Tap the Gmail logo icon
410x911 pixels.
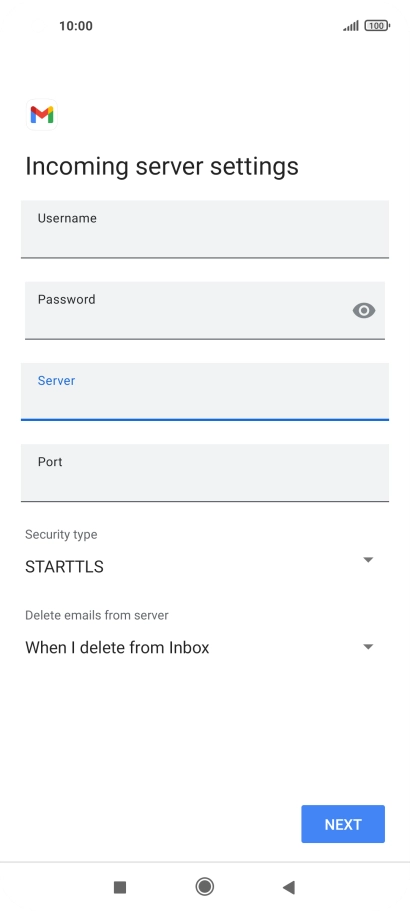(42, 114)
